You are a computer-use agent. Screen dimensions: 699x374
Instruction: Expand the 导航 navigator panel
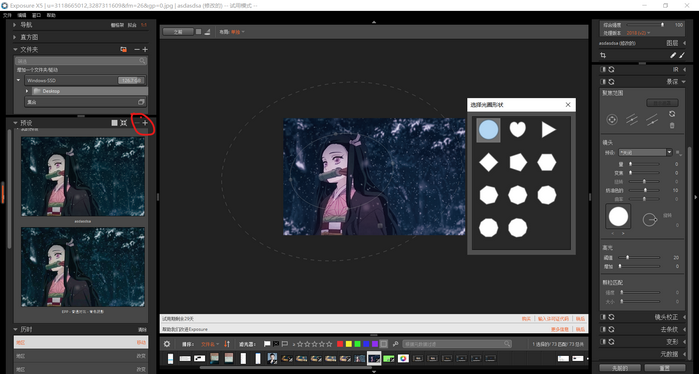15,25
